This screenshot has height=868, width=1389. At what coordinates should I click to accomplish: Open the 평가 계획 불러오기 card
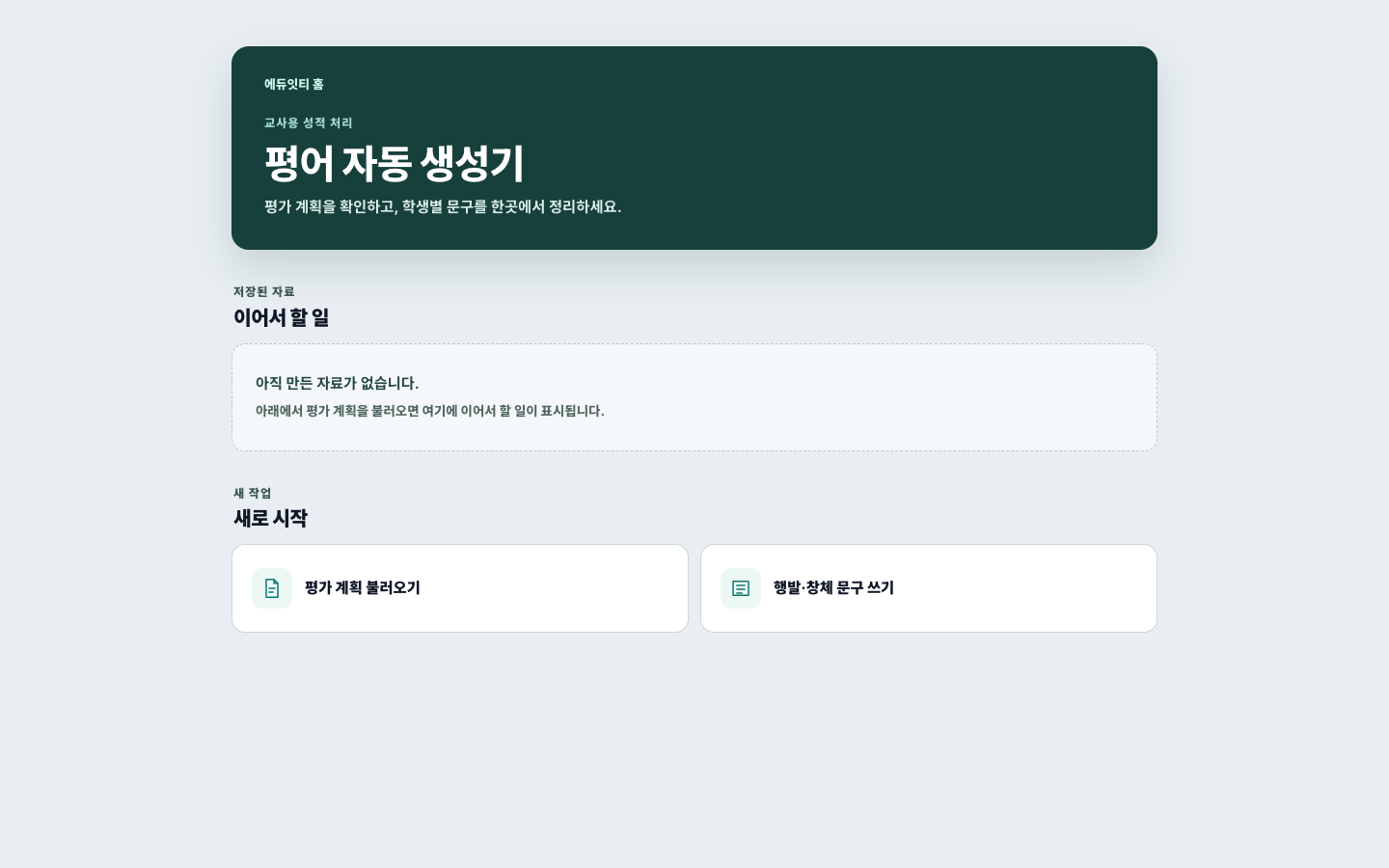coord(460,588)
